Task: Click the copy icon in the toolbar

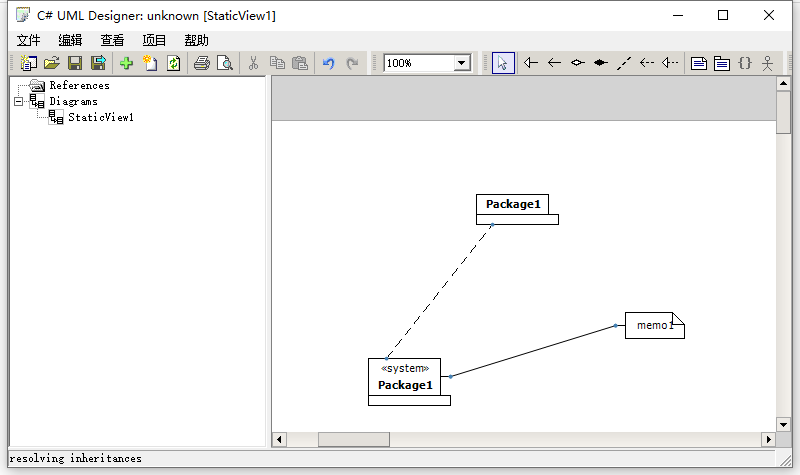Action: click(x=277, y=63)
